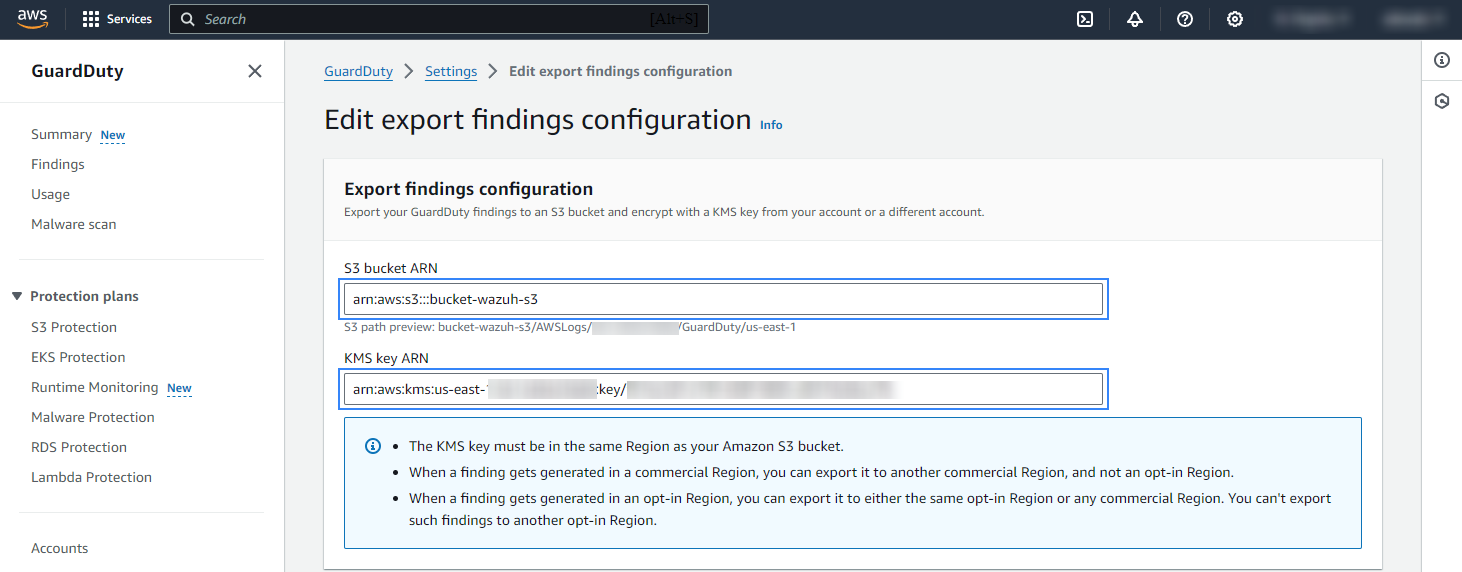1462x572 pixels.
Task: Open the notifications bell icon
Action: coord(1135,19)
